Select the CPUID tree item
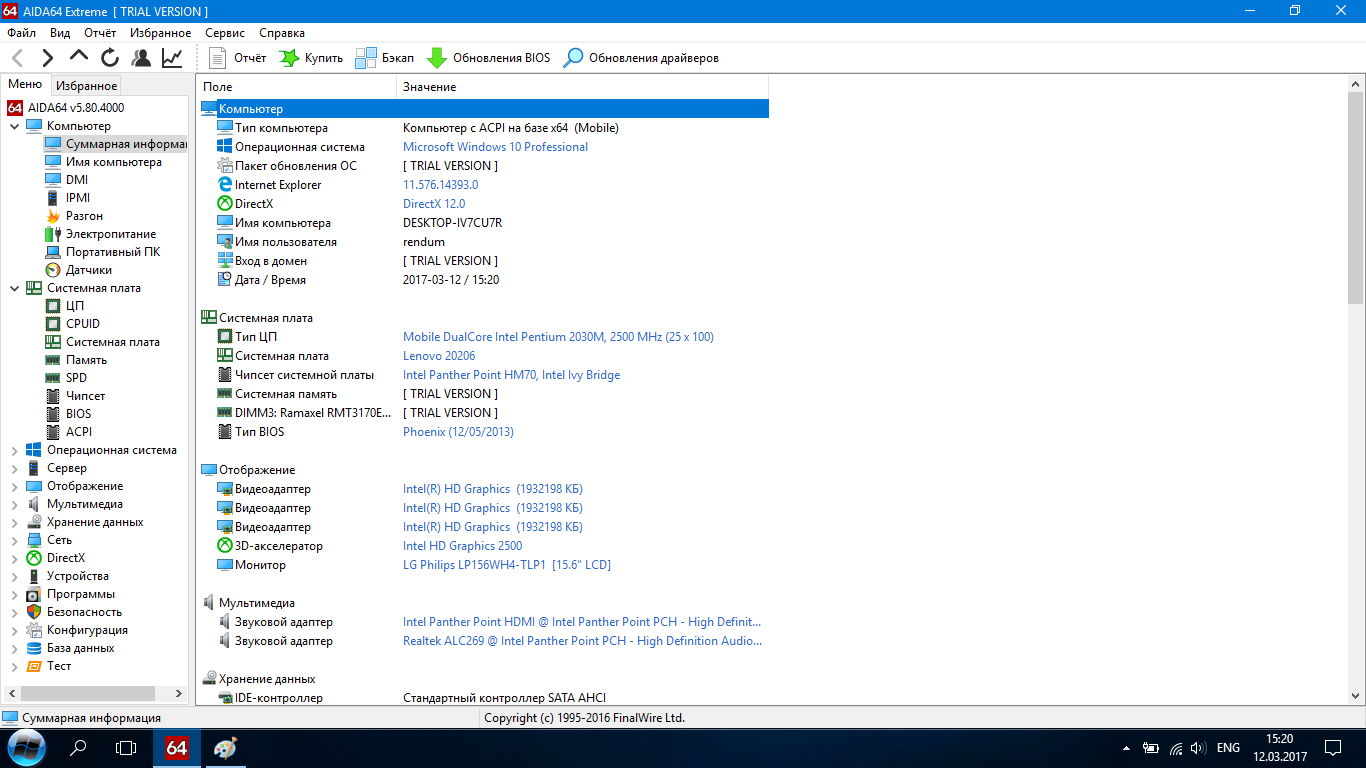 (x=83, y=324)
